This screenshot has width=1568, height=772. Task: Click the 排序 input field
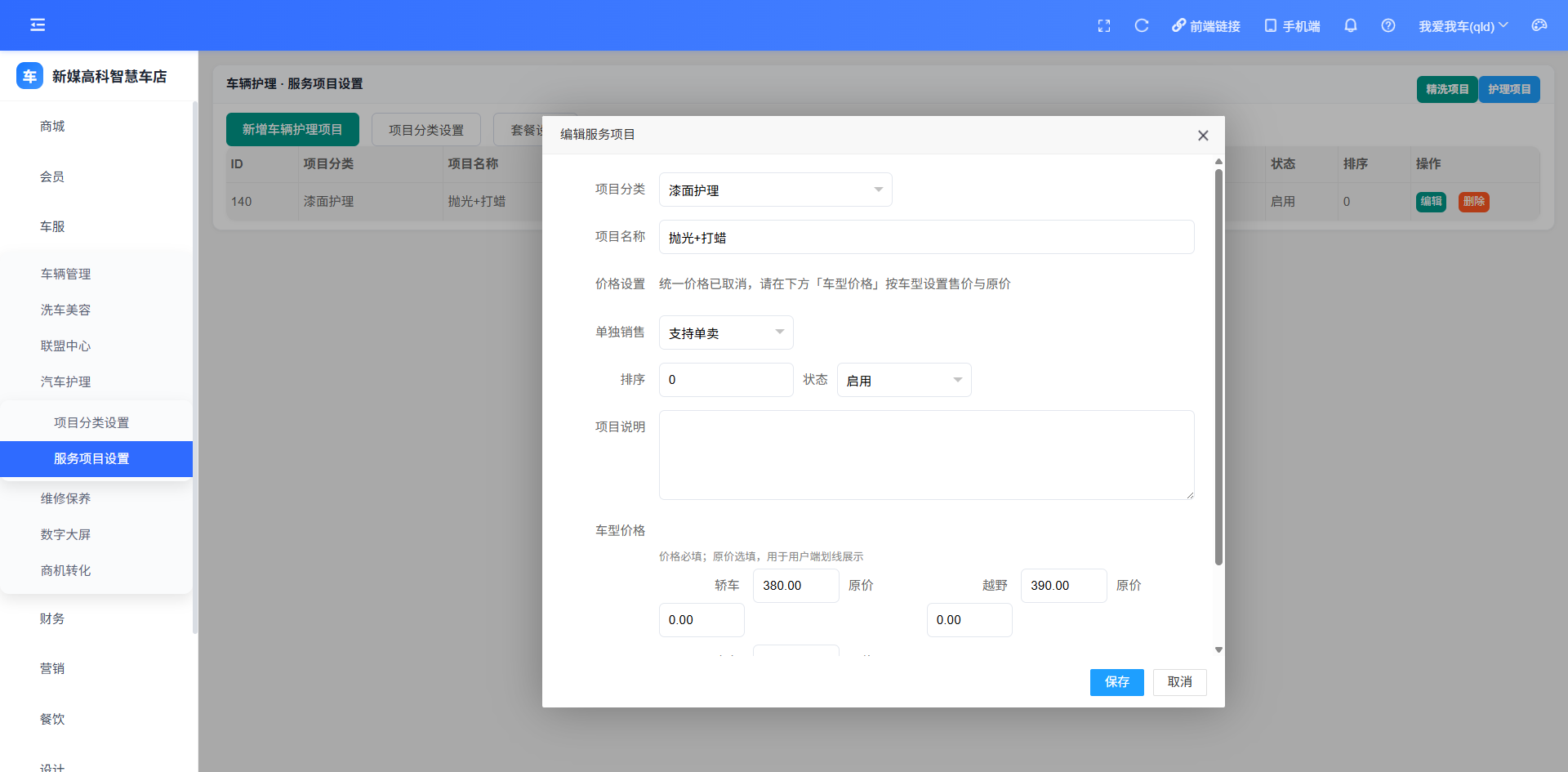pos(726,380)
